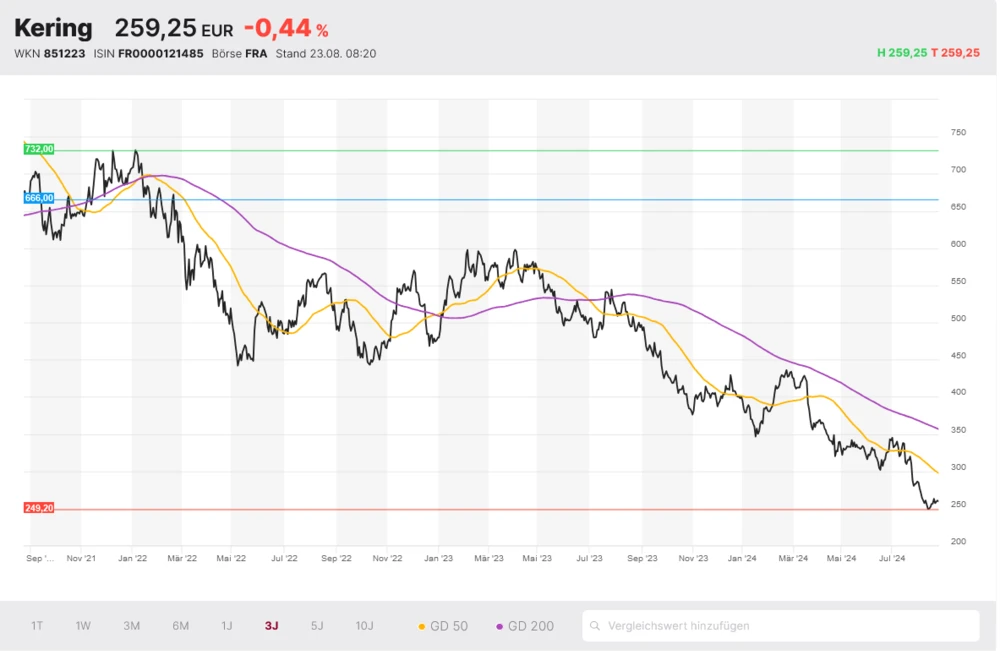Toggle the GD 200 moving average line

pos(525,626)
